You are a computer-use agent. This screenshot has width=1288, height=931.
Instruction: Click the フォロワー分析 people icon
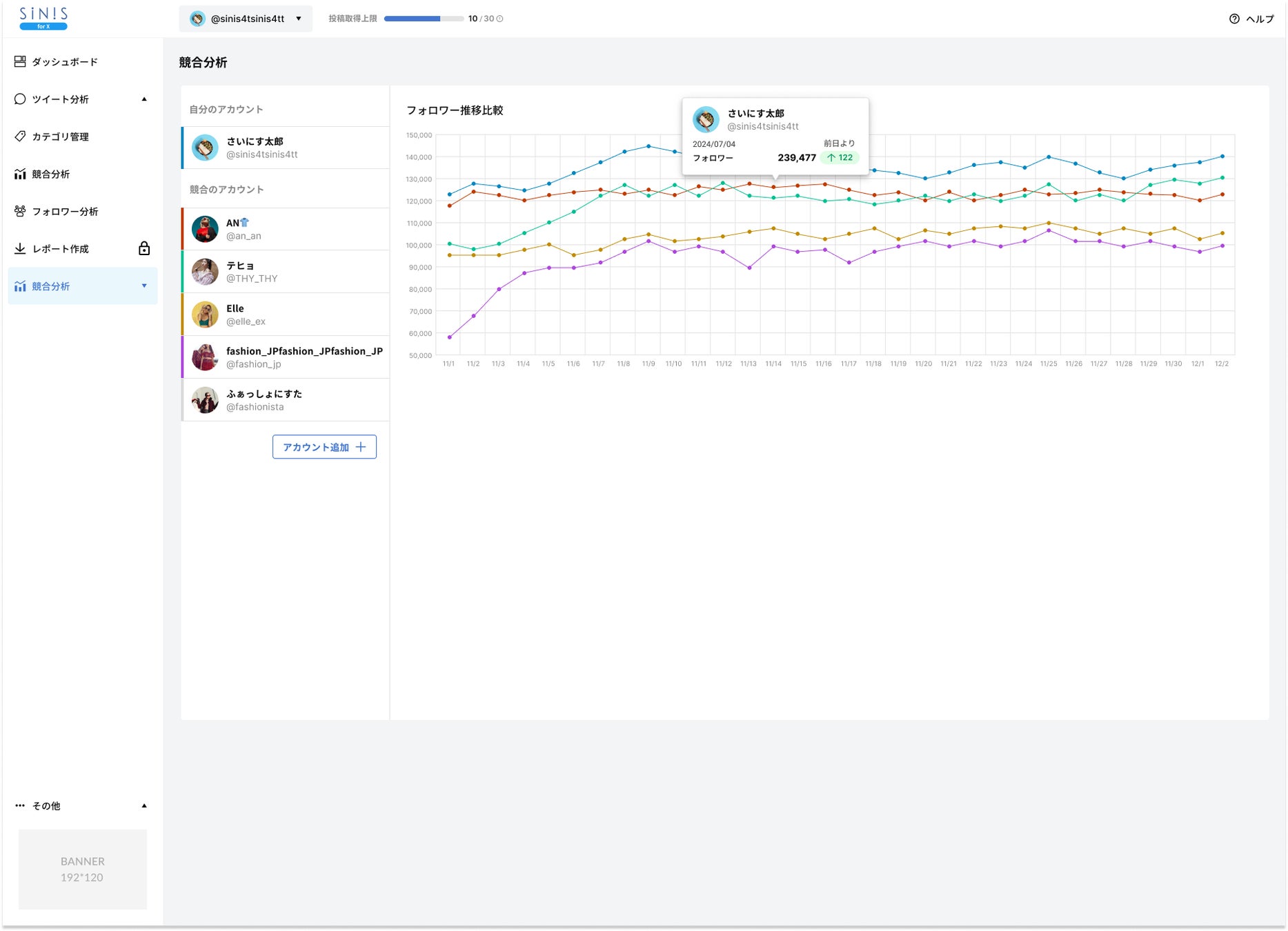click(20, 211)
